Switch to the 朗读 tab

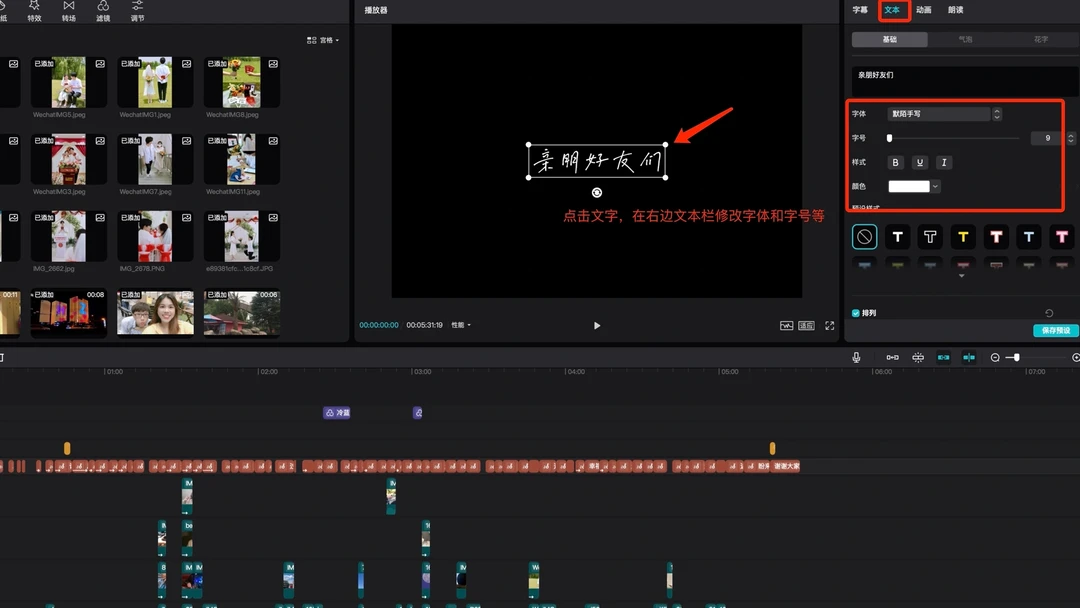(x=955, y=10)
